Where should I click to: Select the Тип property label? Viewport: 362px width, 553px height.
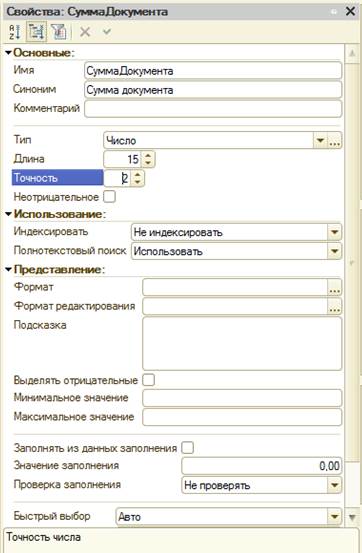pyautogui.click(x=22, y=140)
